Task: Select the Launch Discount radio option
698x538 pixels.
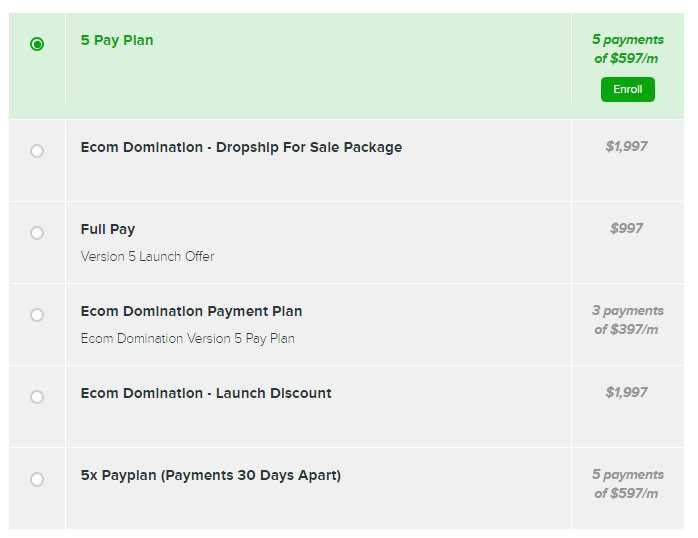Action: 37,397
